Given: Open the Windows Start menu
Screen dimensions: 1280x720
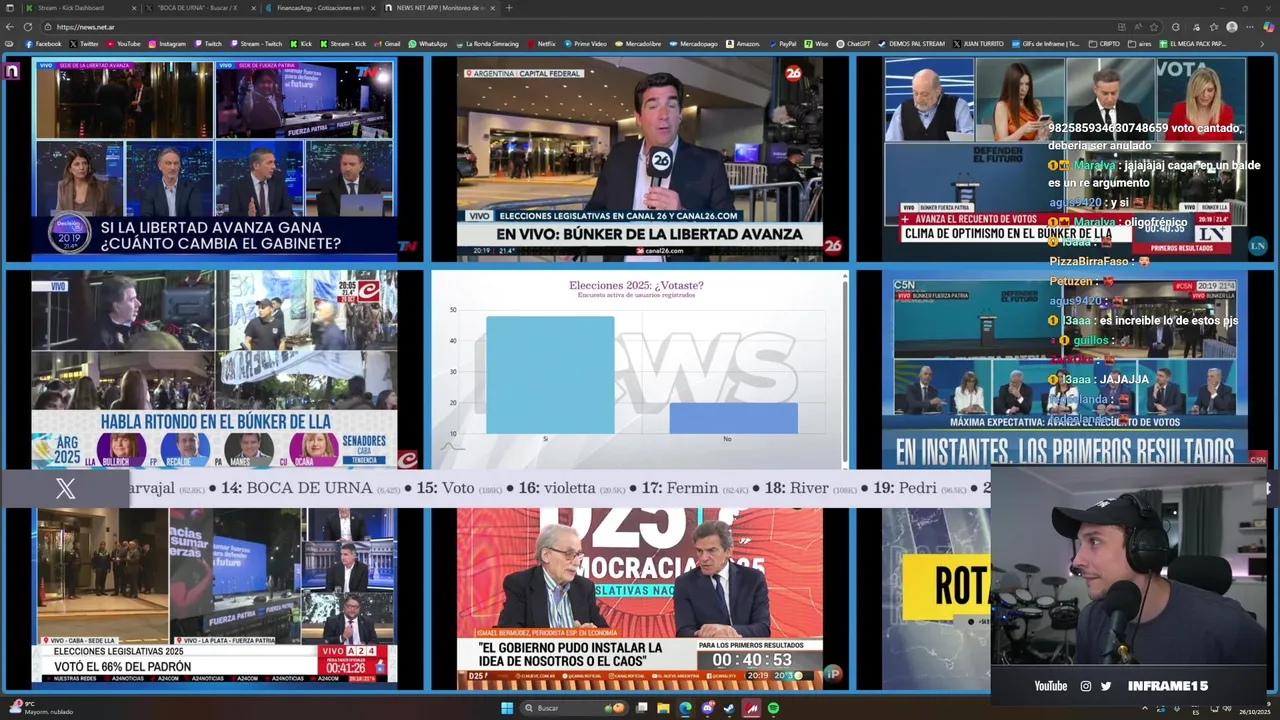Looking at the screenshot, I should pyautogui.click(x=507, y=708).
